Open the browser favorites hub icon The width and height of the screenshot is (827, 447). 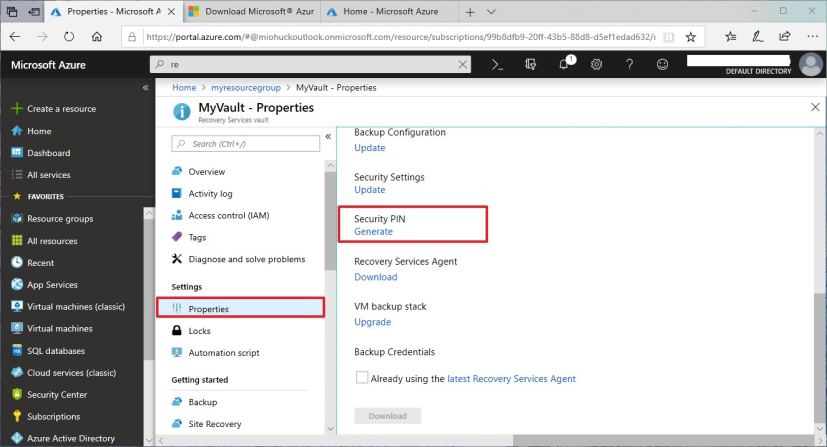[730, 36]
